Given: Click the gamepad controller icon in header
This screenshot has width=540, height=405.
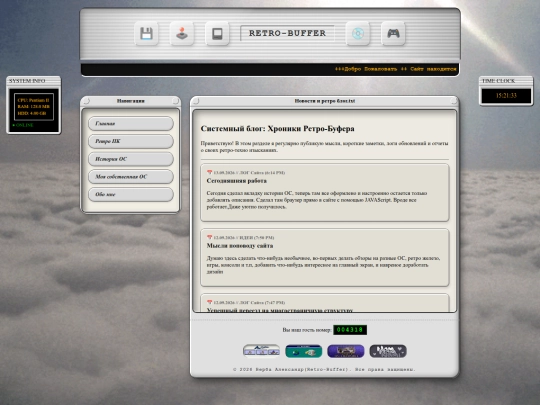Looking at the screenshot, I should click(393, 33).
